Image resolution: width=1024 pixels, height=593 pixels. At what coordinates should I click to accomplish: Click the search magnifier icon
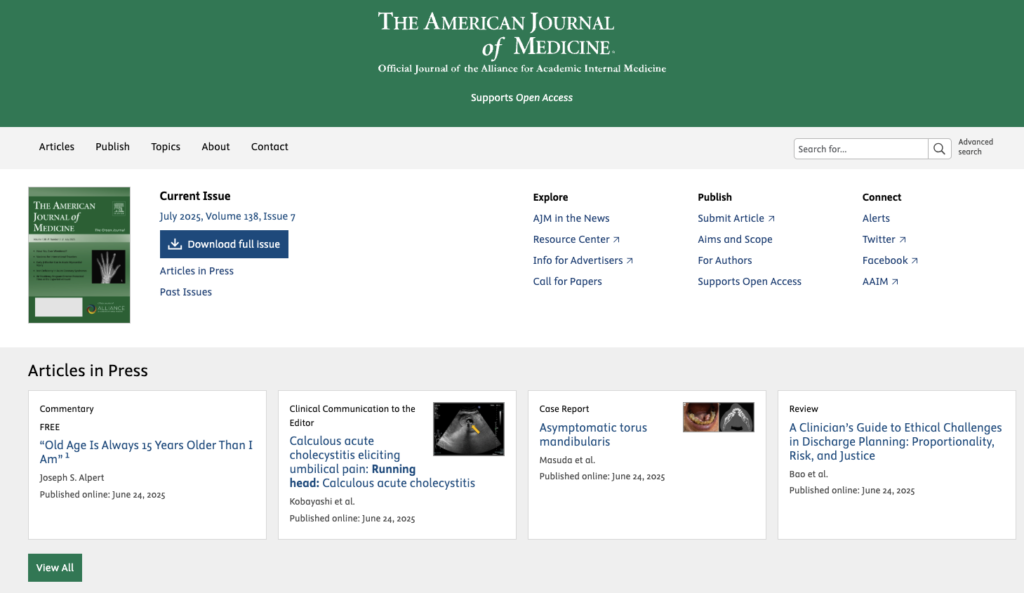pos(939,149)
